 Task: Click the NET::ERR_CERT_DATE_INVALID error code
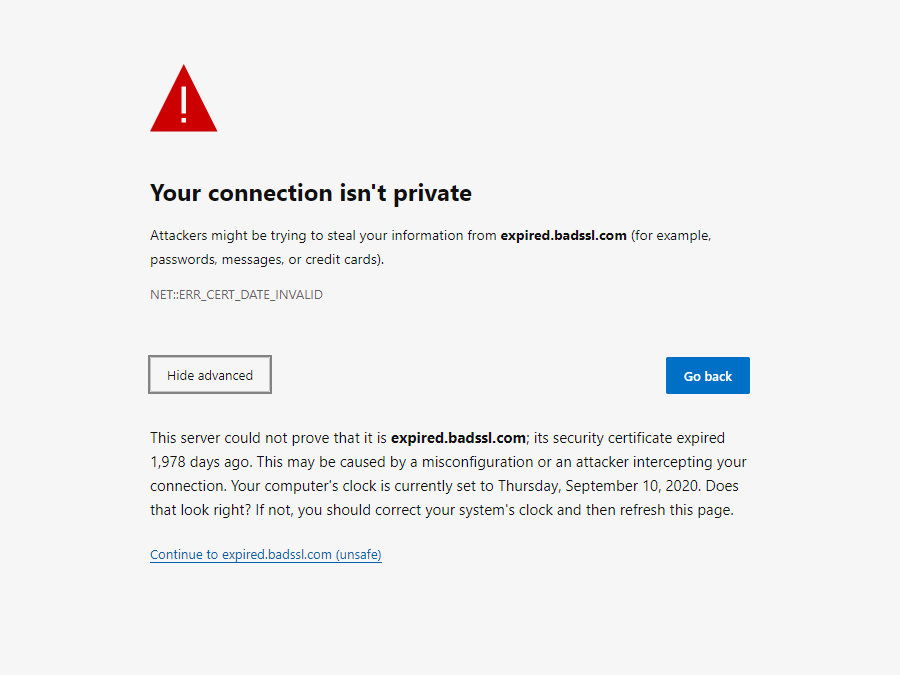(236, 294)
